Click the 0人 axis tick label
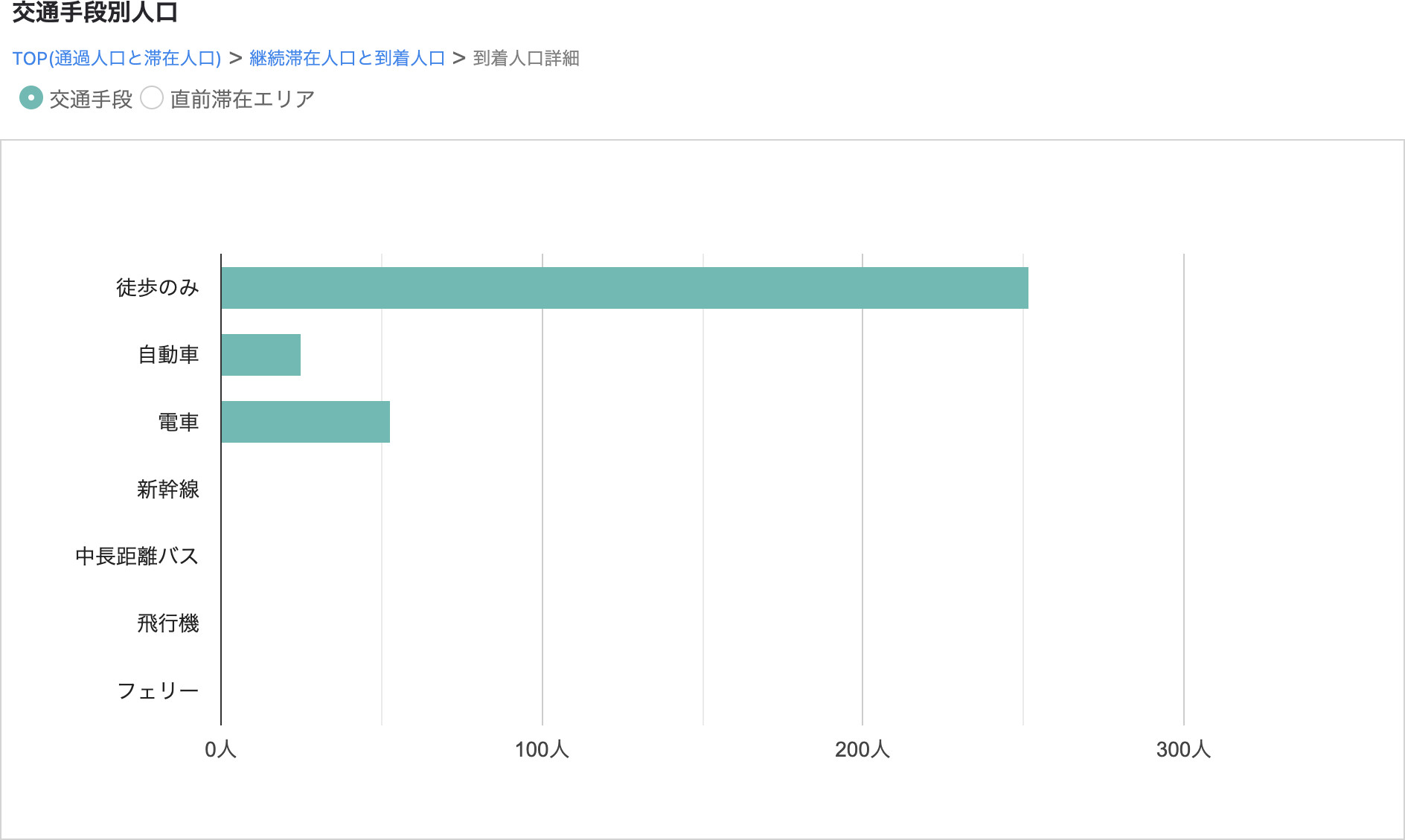Screen dimensions: 1405x840 point(220,749)
